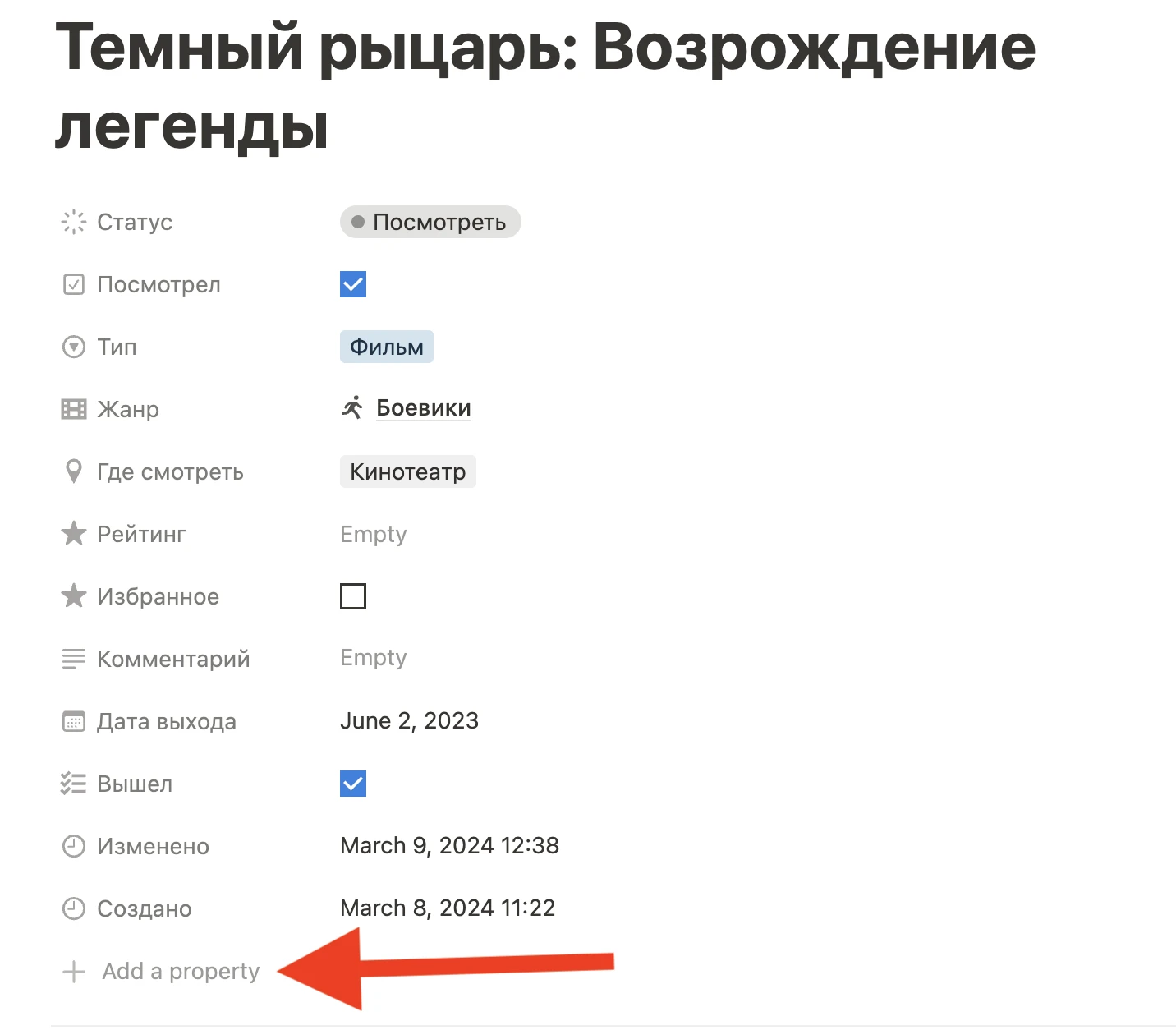Click the plus icon beside Add a property

[x=74, y=972]
